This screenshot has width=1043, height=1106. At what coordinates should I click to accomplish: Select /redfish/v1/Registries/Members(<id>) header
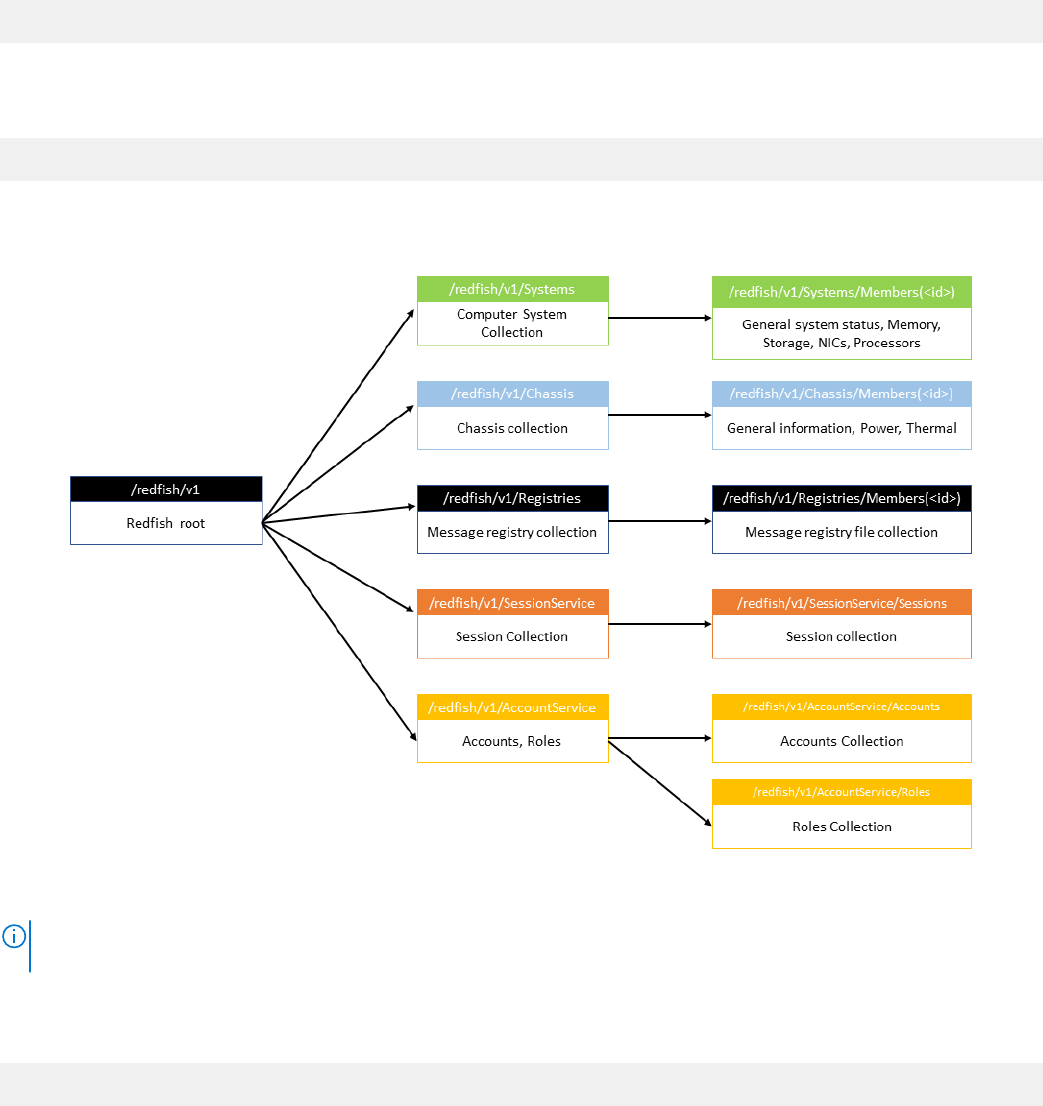coord(841,498)
